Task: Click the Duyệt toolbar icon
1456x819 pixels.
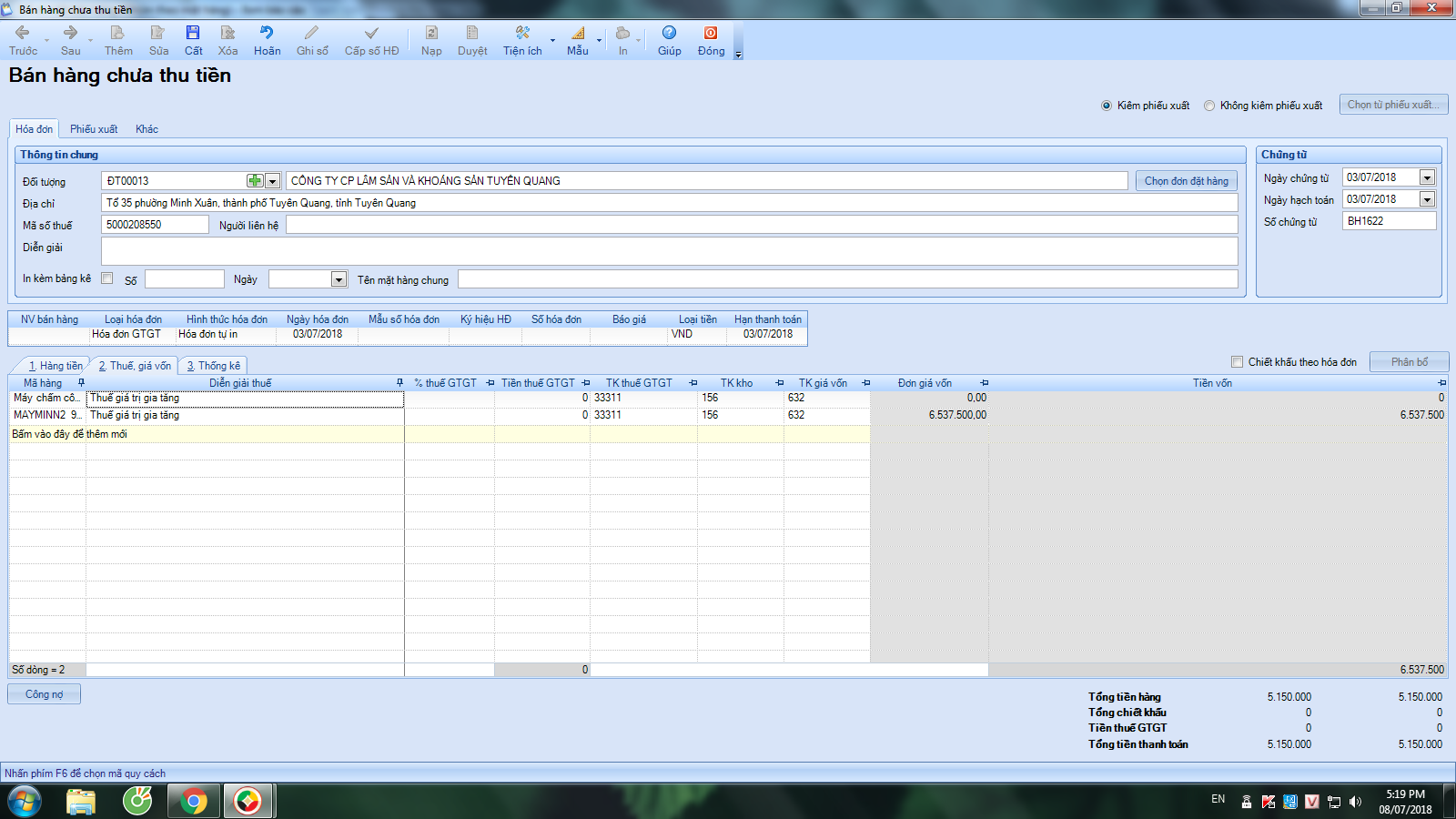Action: coord(472,41)
